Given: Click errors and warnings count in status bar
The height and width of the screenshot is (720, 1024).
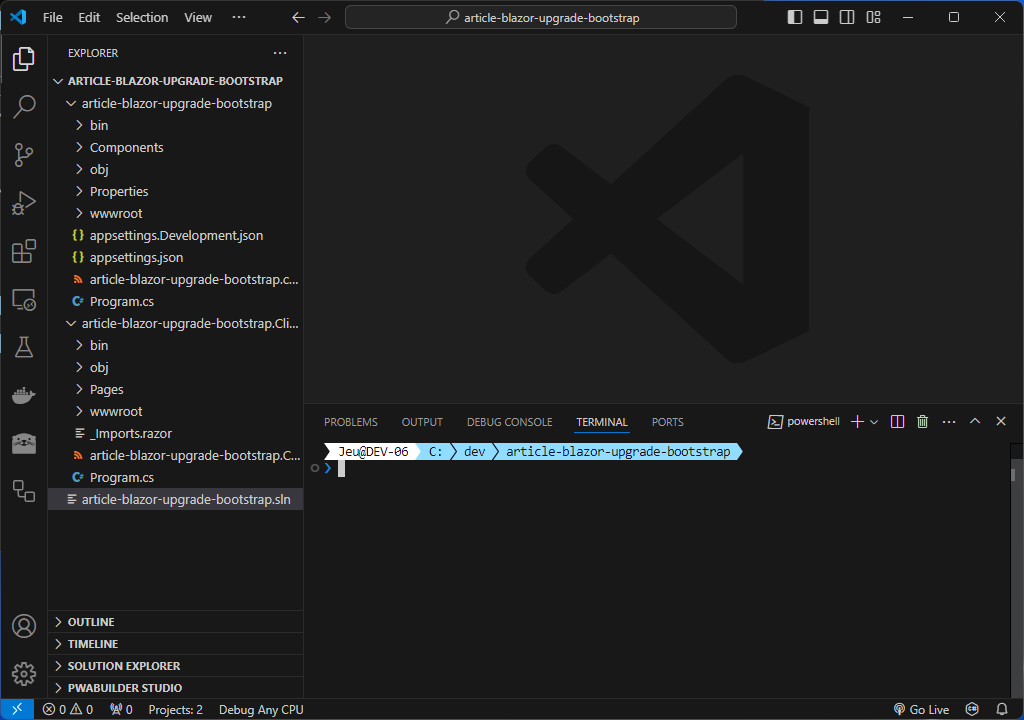Looking at the screenshot, I should coord(68,710).
